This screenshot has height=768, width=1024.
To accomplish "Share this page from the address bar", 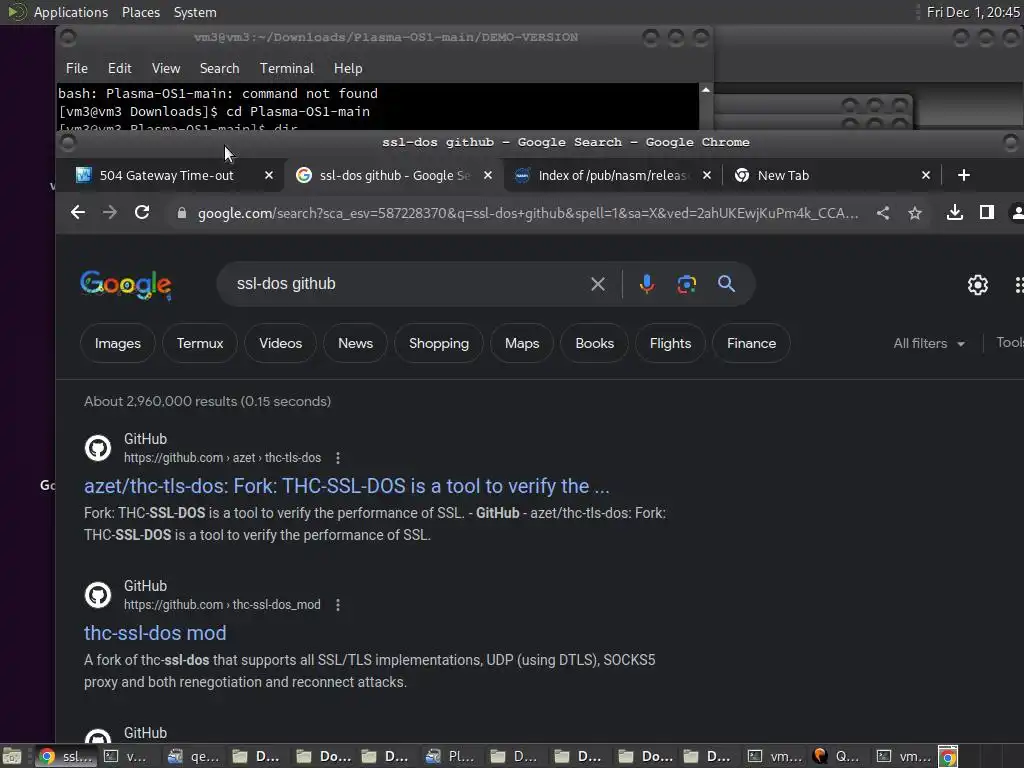I will [883, 213].
